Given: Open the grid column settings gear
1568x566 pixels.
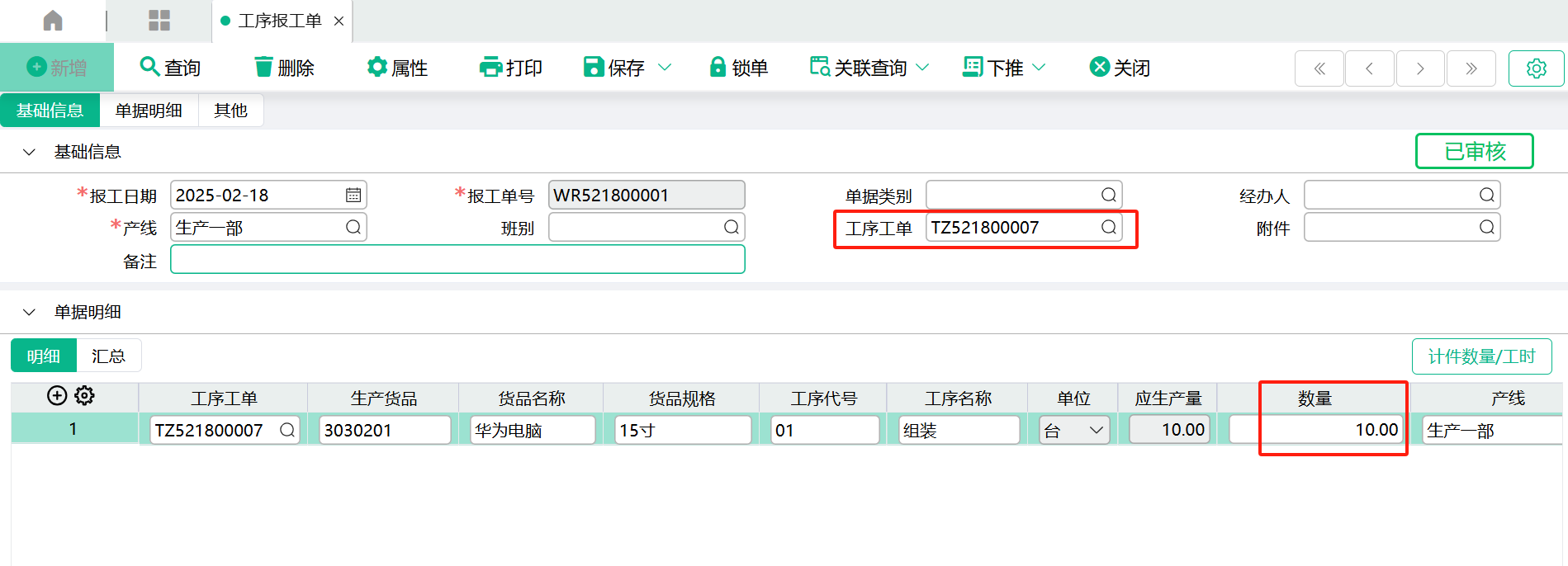Looking at the screenshot, I should pyautogui.click(x=84, y=396).
